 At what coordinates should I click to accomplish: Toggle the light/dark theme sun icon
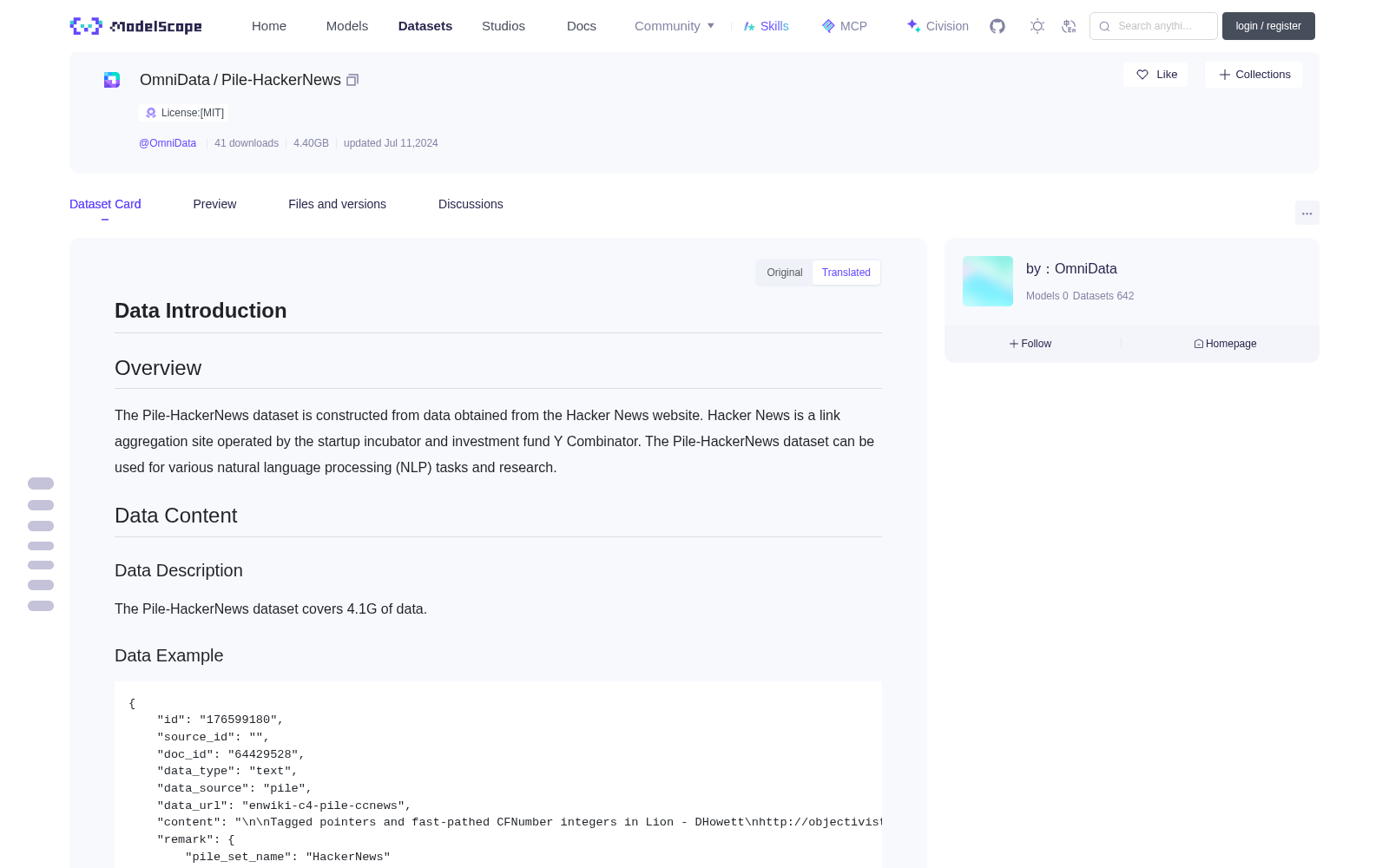click(x=1037, y=26)
